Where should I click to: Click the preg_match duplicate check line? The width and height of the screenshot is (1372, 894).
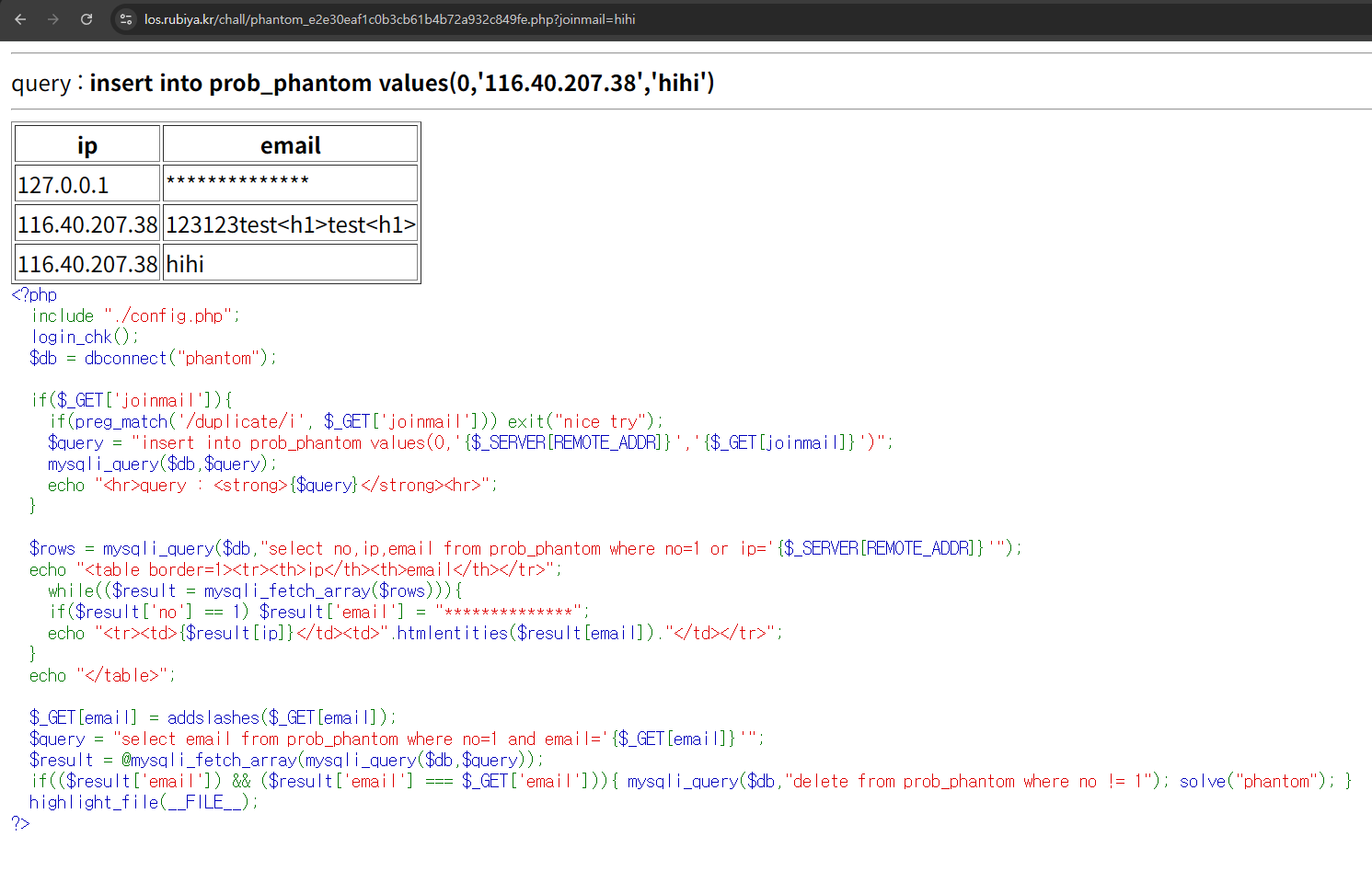point(355,421)
